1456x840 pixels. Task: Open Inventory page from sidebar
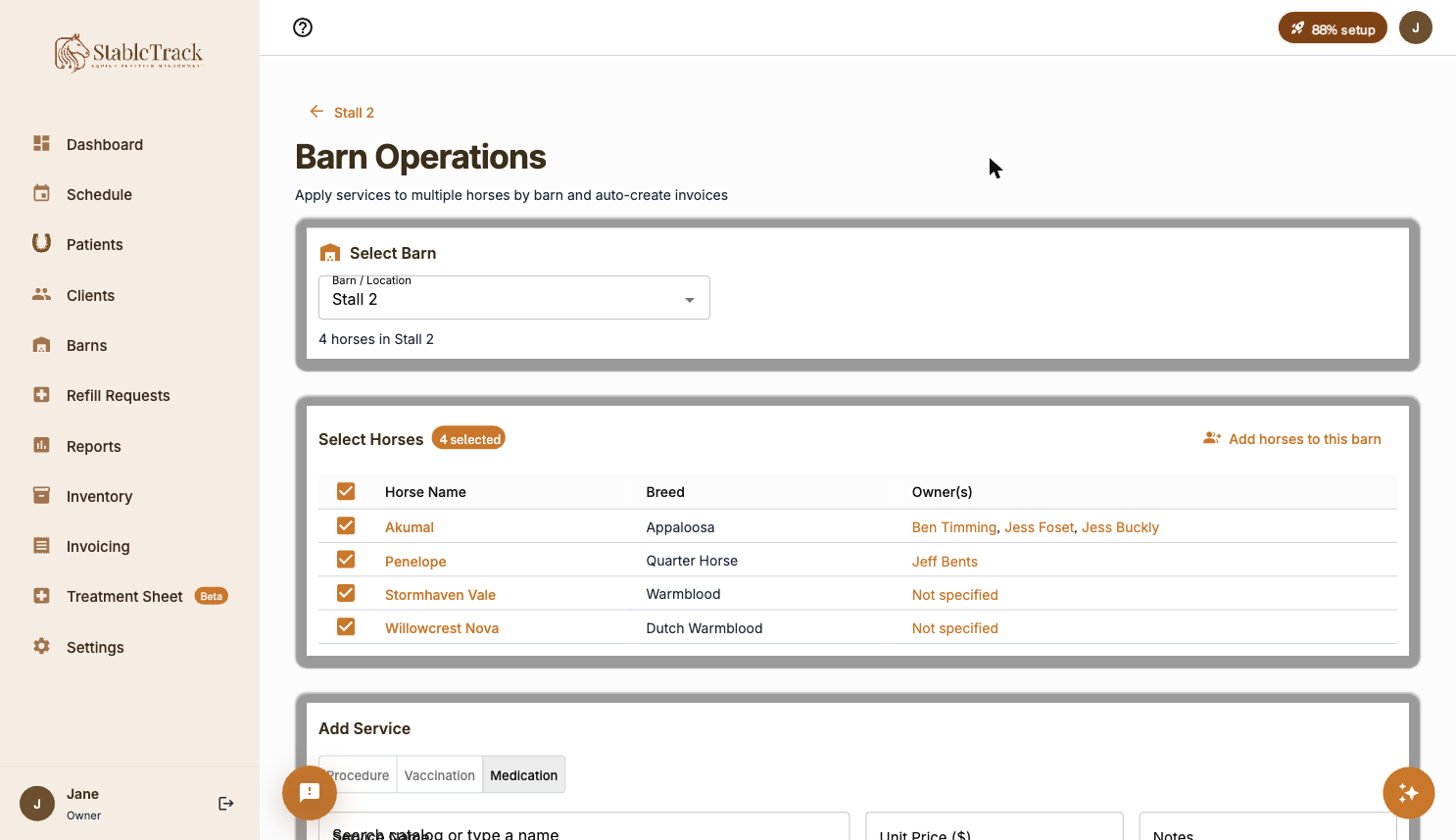99,496
